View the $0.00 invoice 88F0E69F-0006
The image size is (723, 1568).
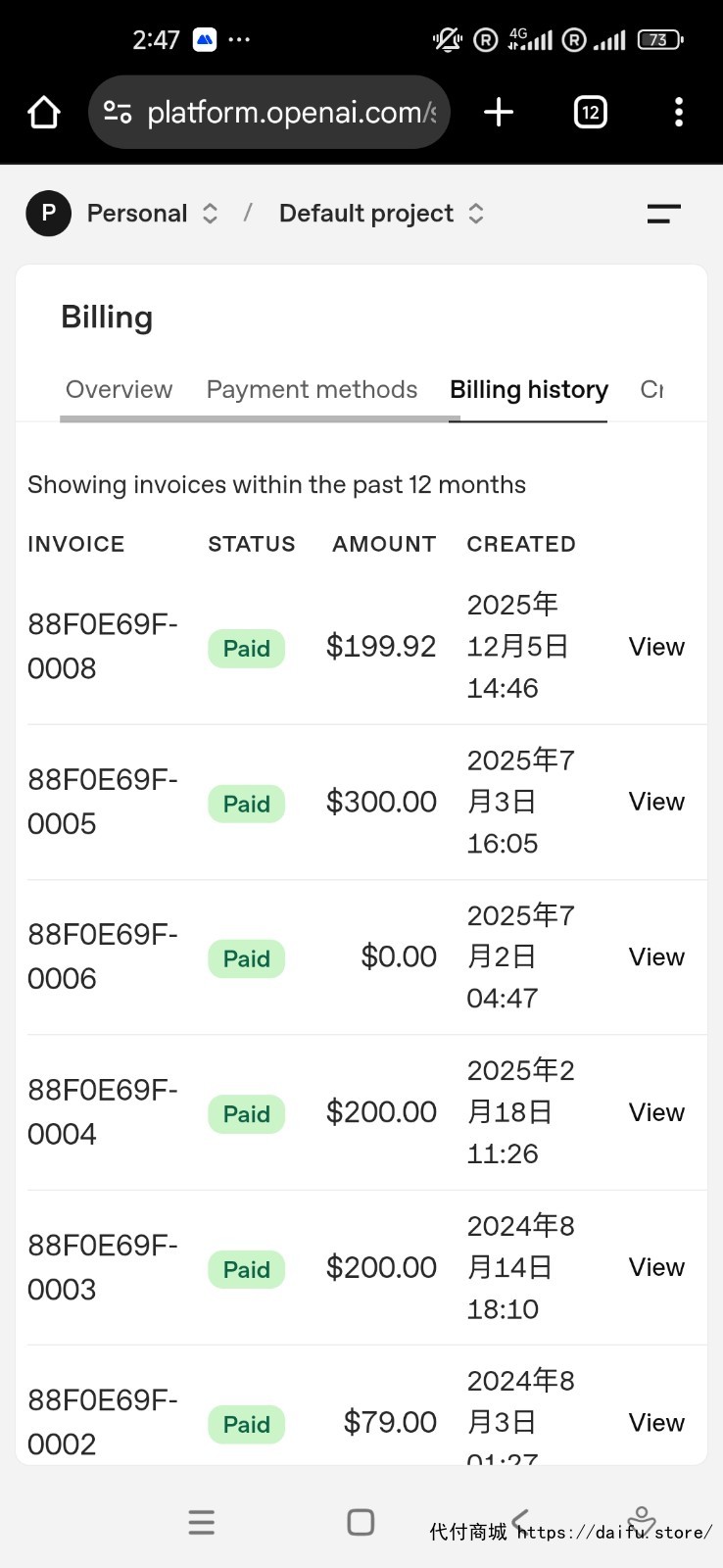pos(655,957)
